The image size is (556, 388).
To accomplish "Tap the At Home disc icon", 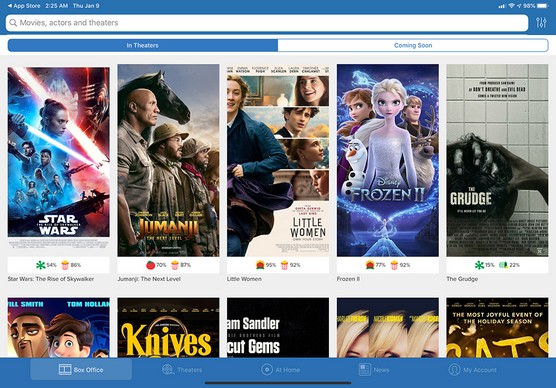I will click(267, 370).
